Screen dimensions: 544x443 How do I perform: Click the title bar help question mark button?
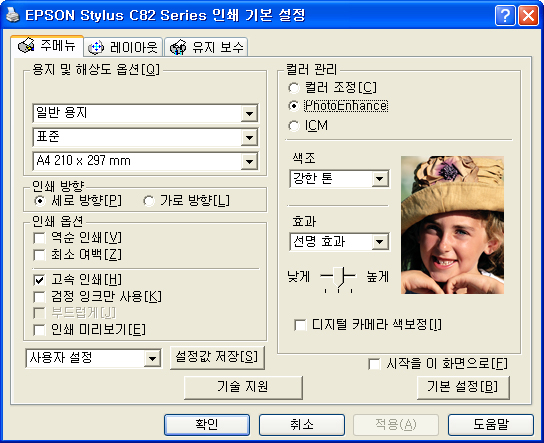tap(505, 16)
